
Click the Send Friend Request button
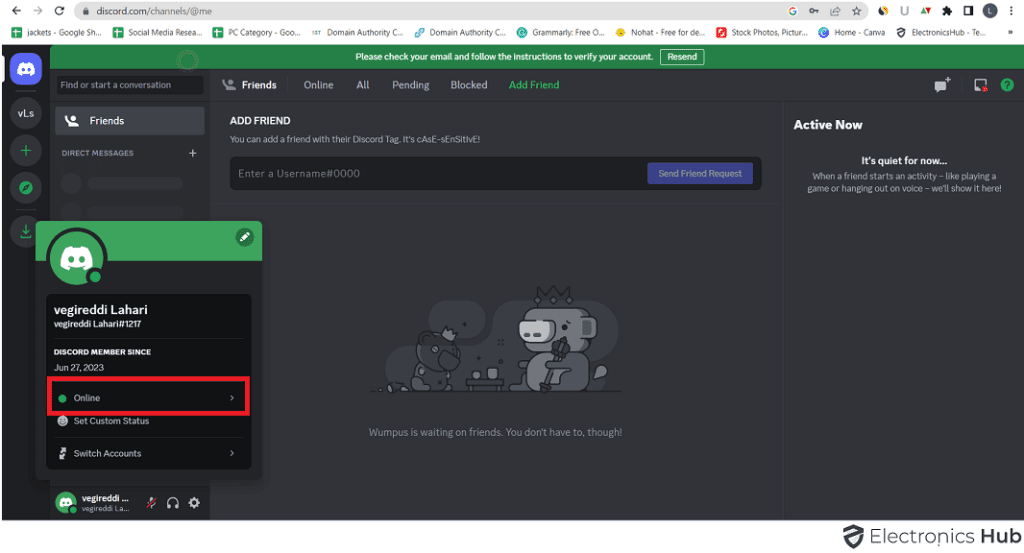coord(700,174)
